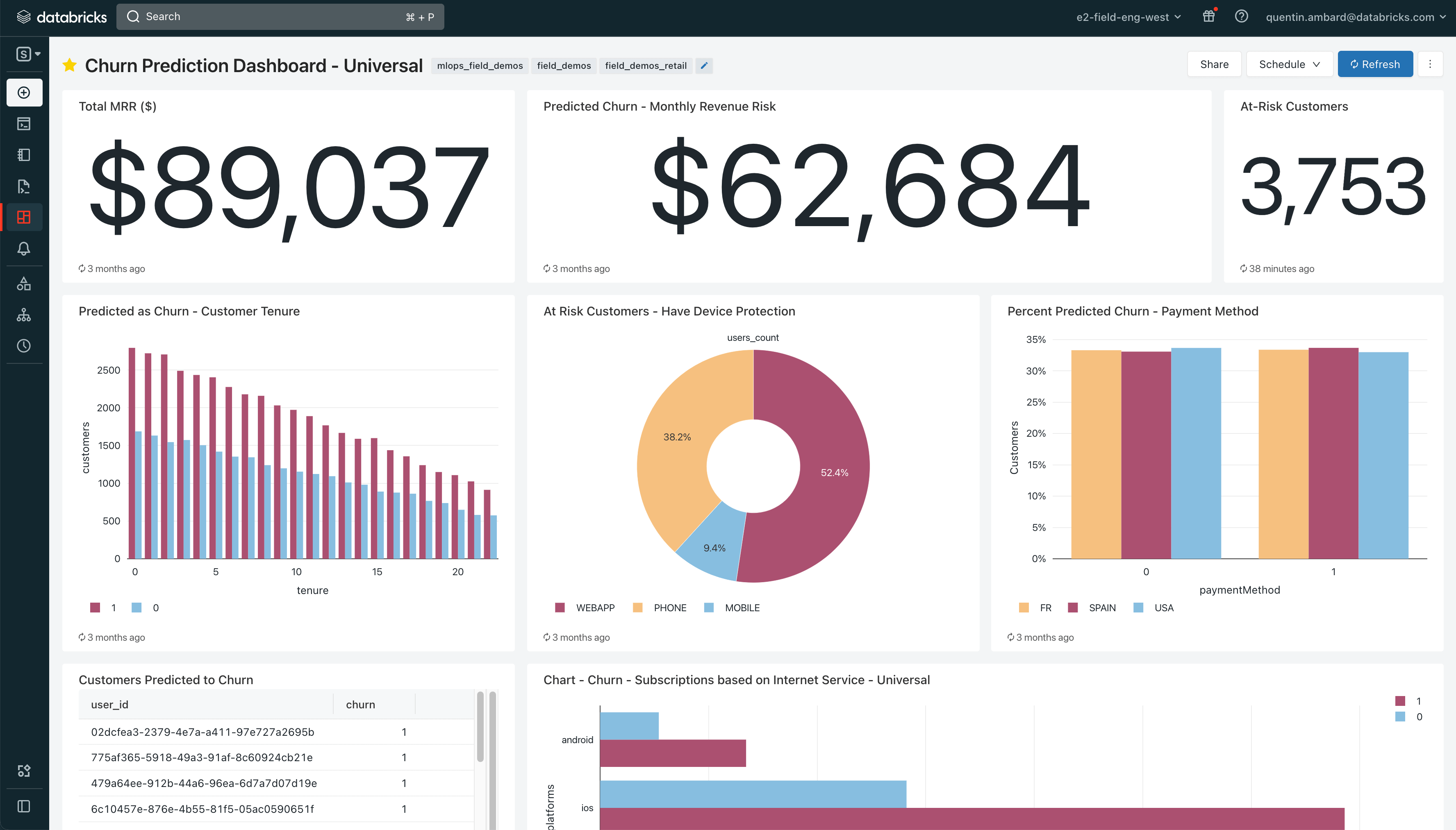Click the pencil edit tags icon
Screen dimensions: 1456x830
pyautogui.click(x=704, y=66)
